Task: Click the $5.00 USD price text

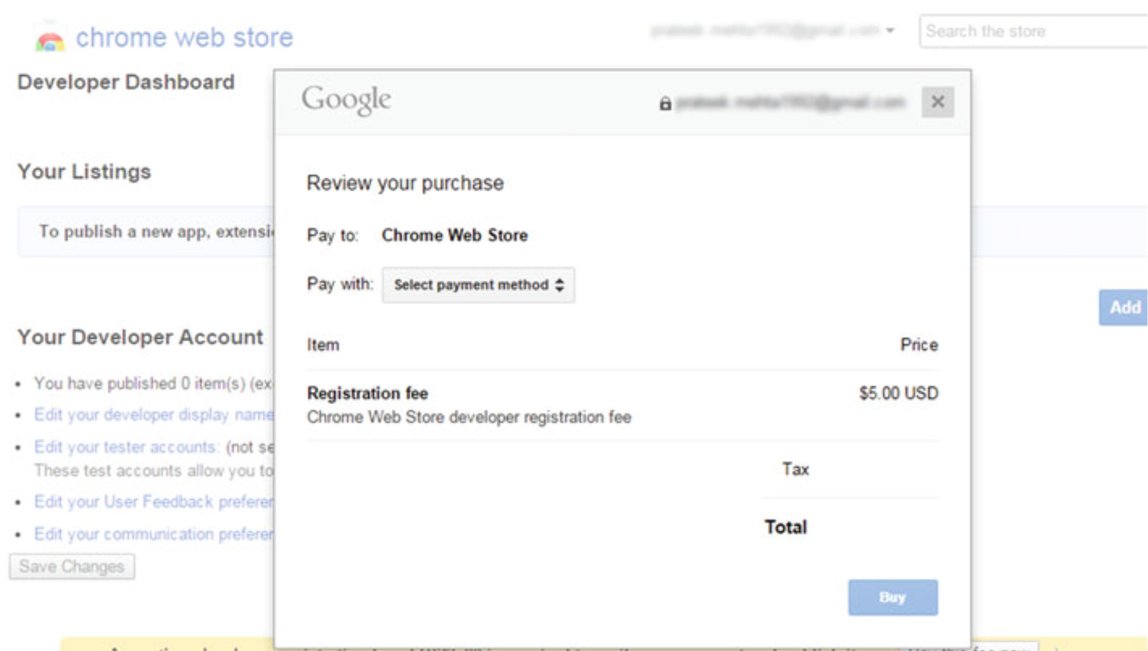Action: (898, 394)
